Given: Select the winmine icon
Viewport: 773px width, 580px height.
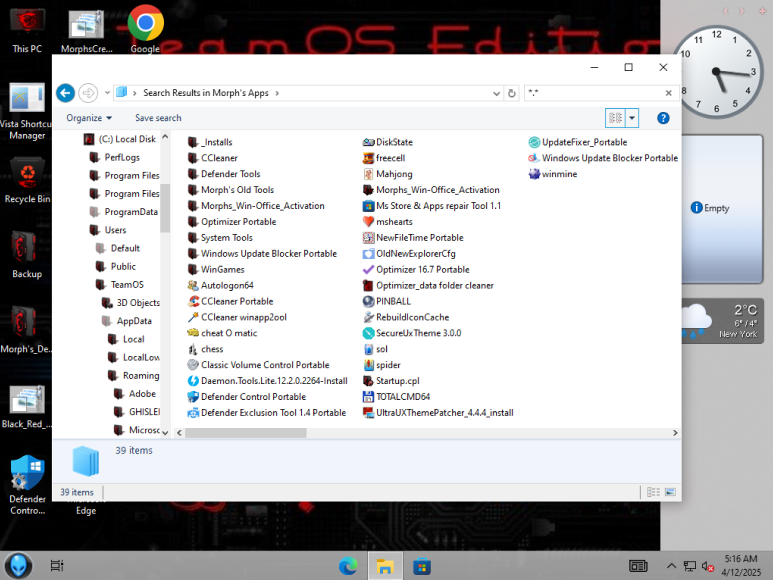Looking at the screenshot, I should coord(534,174).
